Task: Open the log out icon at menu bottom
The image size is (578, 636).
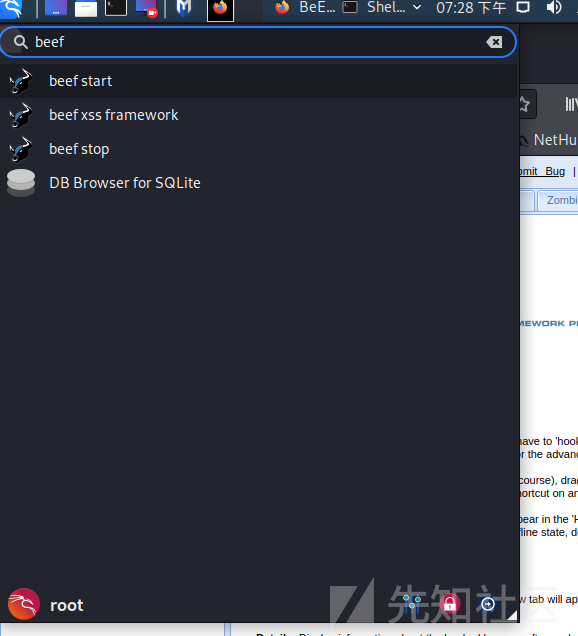Action: [x=488, y=604]
